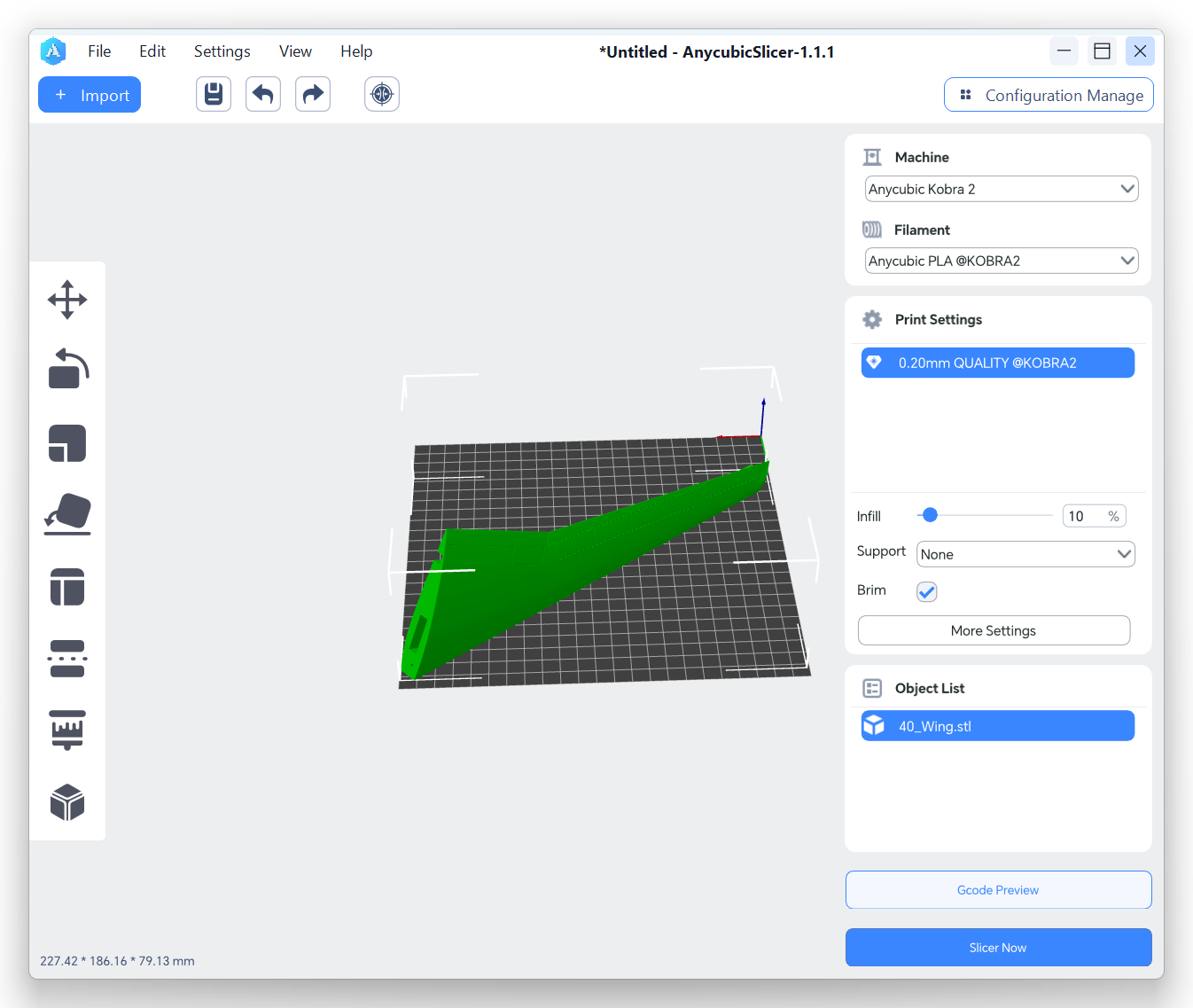Click the Infill slider handle
Screen dimensions: 1193x1008
[930, 515]
